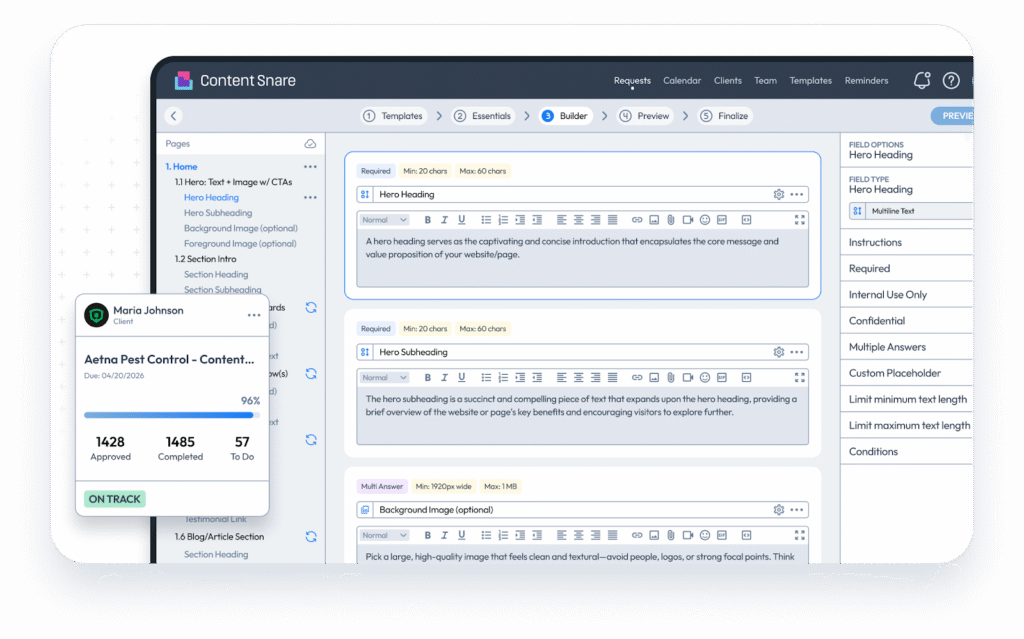The width and height of the screenshot is (1024, 639).
Task: Insert image in Hero Heading editor
Action: pos(654,220)
